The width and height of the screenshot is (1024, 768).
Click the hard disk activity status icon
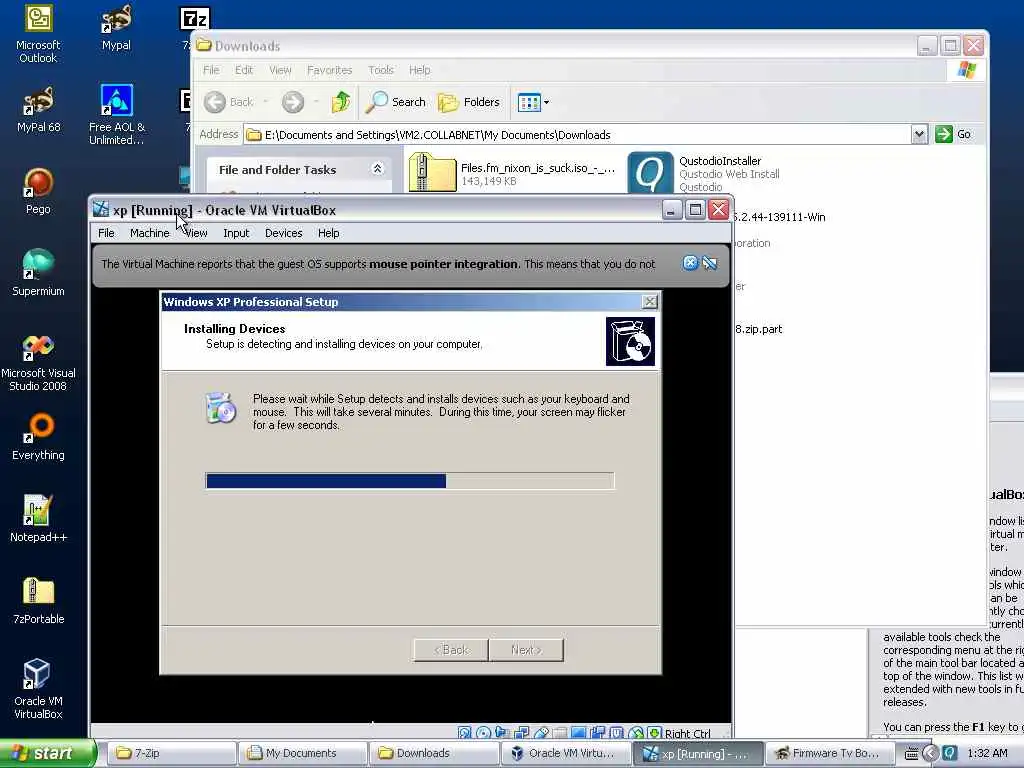coord(464,733)
